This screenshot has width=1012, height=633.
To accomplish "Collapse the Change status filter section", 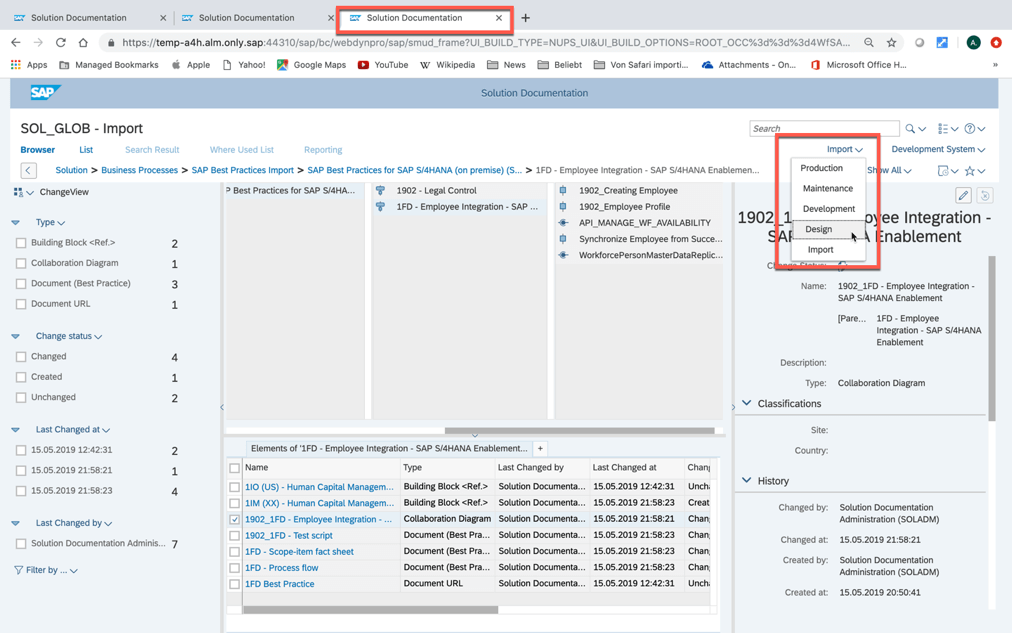I will [15, 336].
